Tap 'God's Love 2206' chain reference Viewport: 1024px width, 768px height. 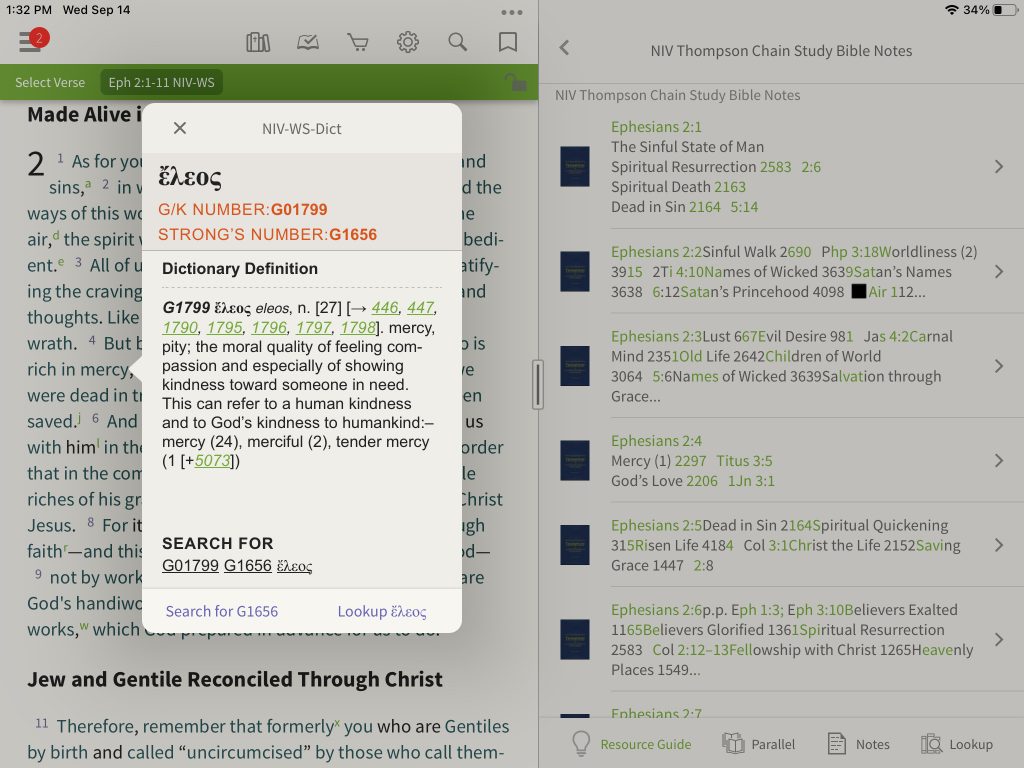click(x=664, y=481)
